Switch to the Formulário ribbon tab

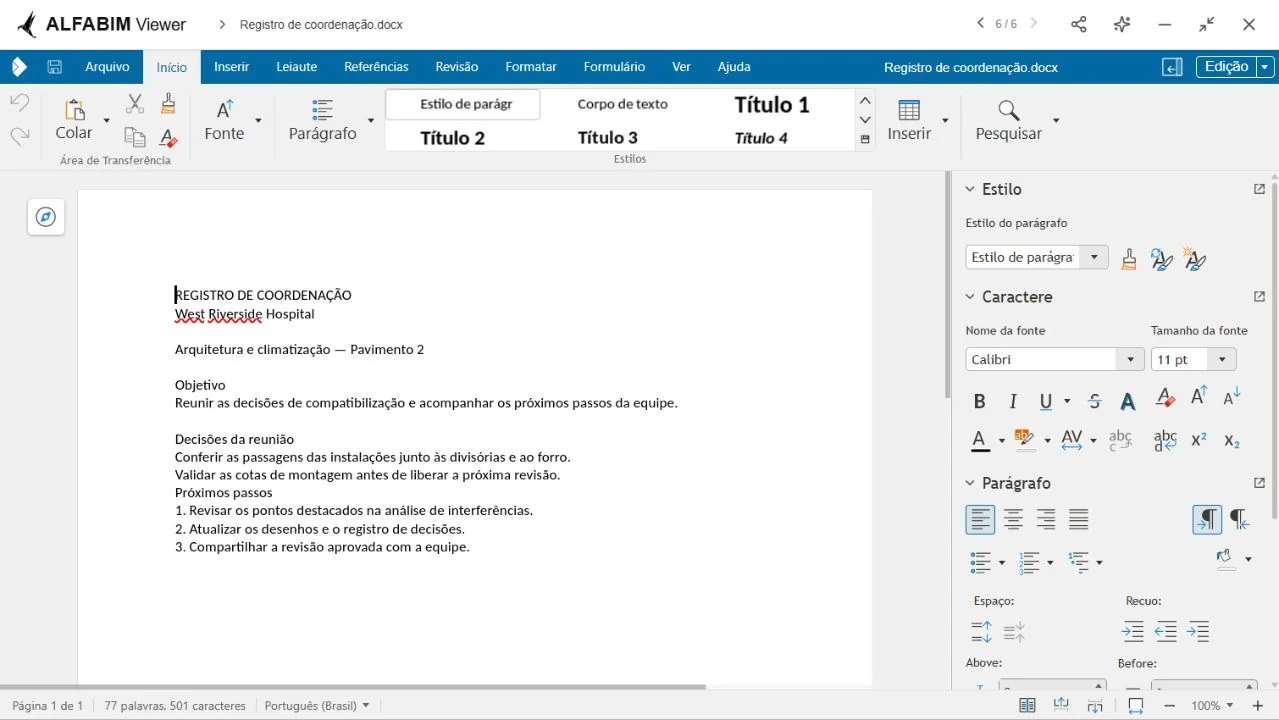(614, 67)
